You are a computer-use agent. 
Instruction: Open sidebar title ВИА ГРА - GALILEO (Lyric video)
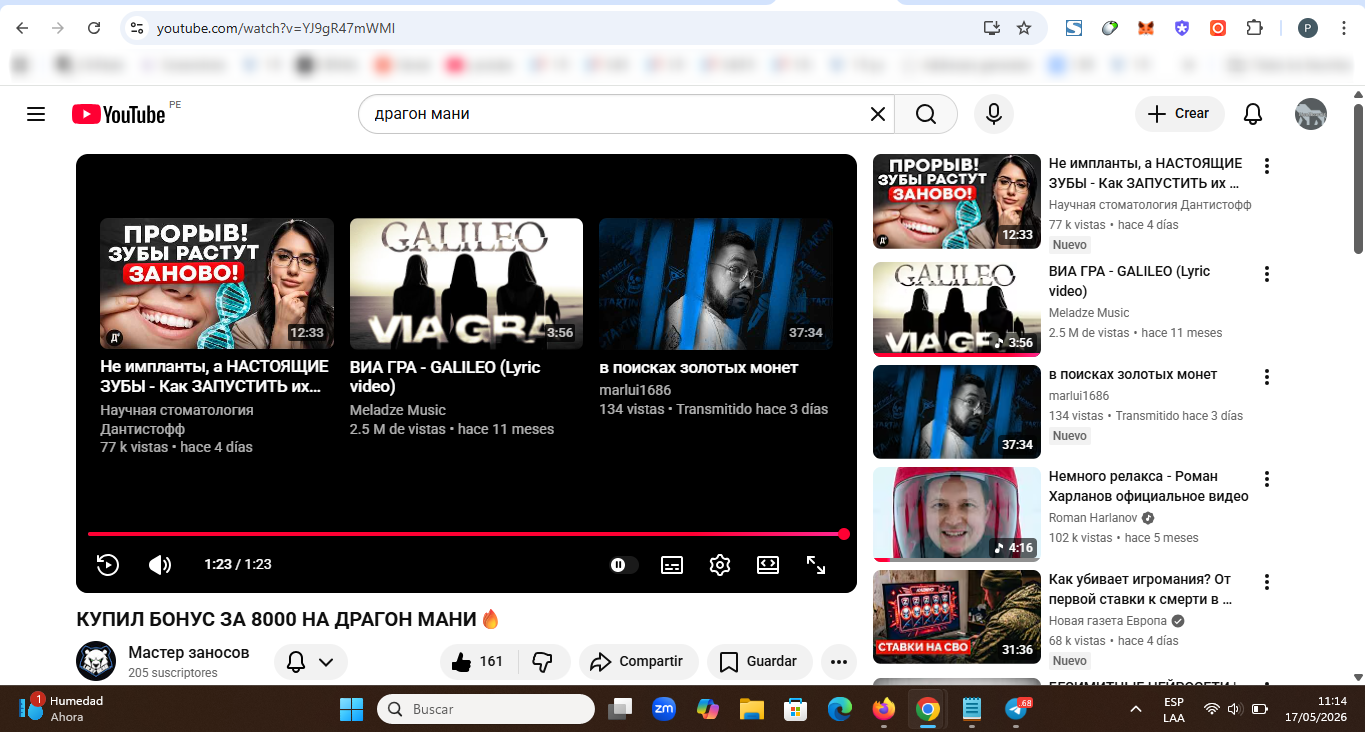[1129, 281]
